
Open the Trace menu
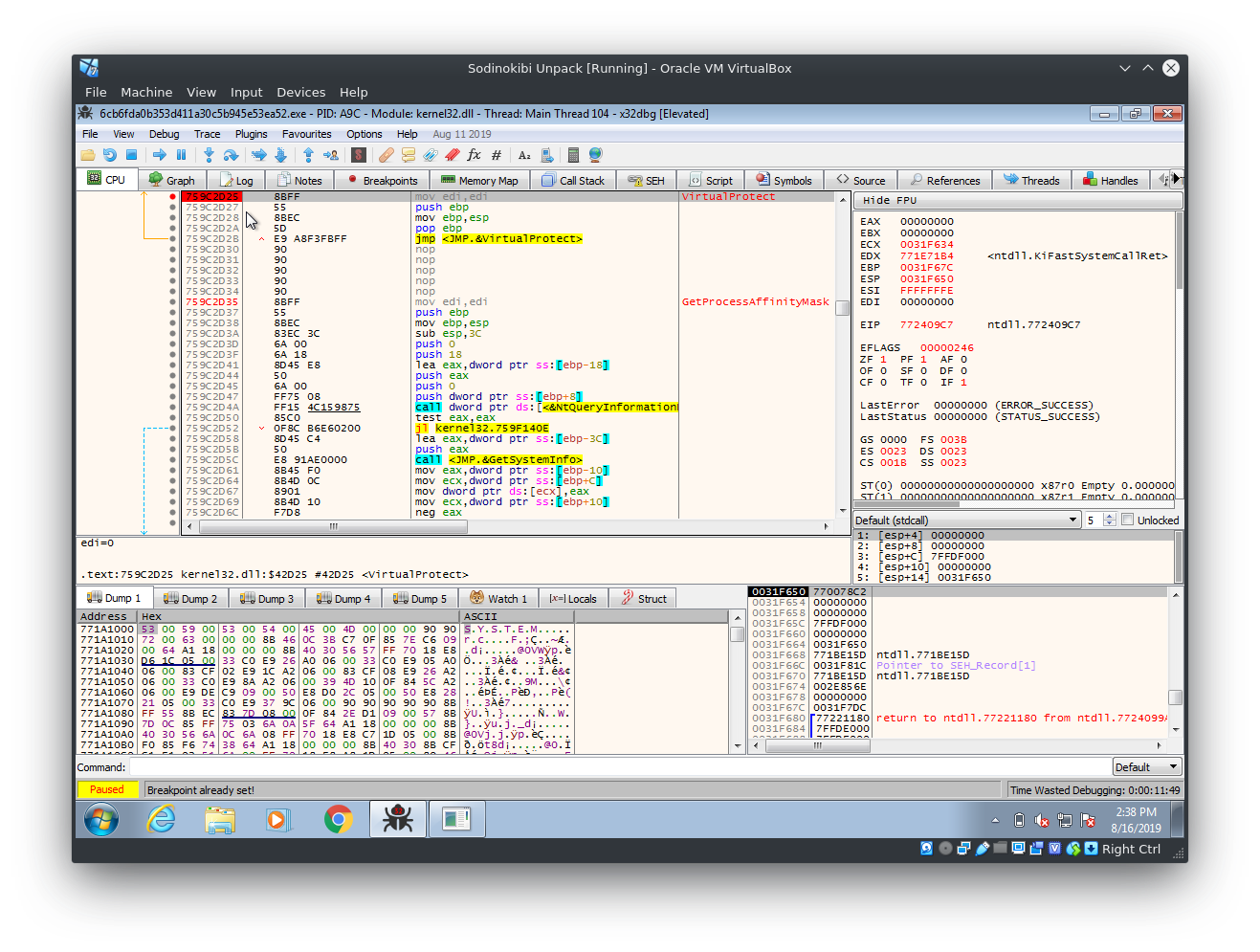tap(207, 134)
